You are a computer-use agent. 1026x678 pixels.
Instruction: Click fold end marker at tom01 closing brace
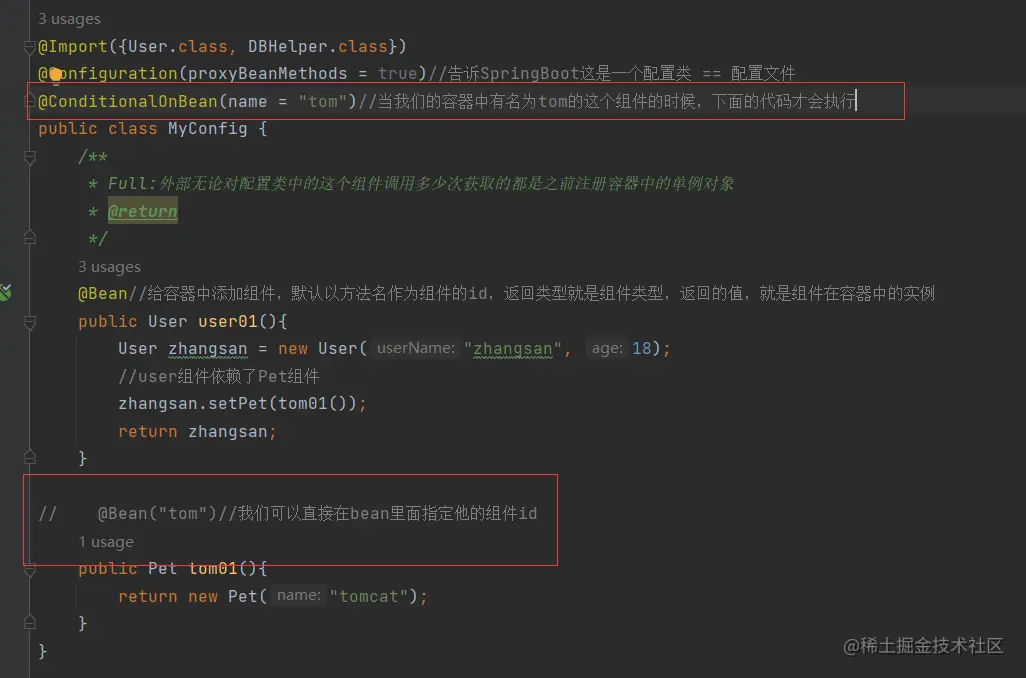click(x=29, y=622)
